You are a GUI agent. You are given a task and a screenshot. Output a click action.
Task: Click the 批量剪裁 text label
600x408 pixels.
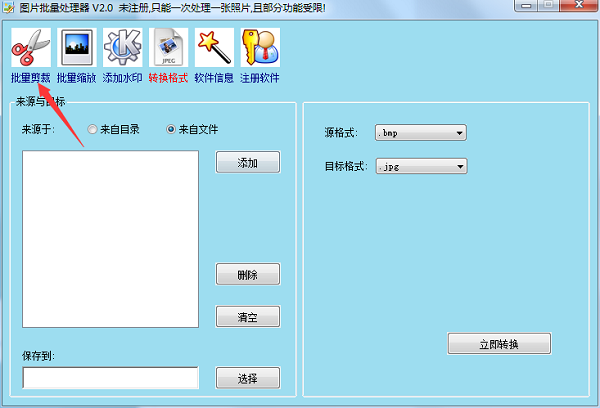(x=31, y=78)
